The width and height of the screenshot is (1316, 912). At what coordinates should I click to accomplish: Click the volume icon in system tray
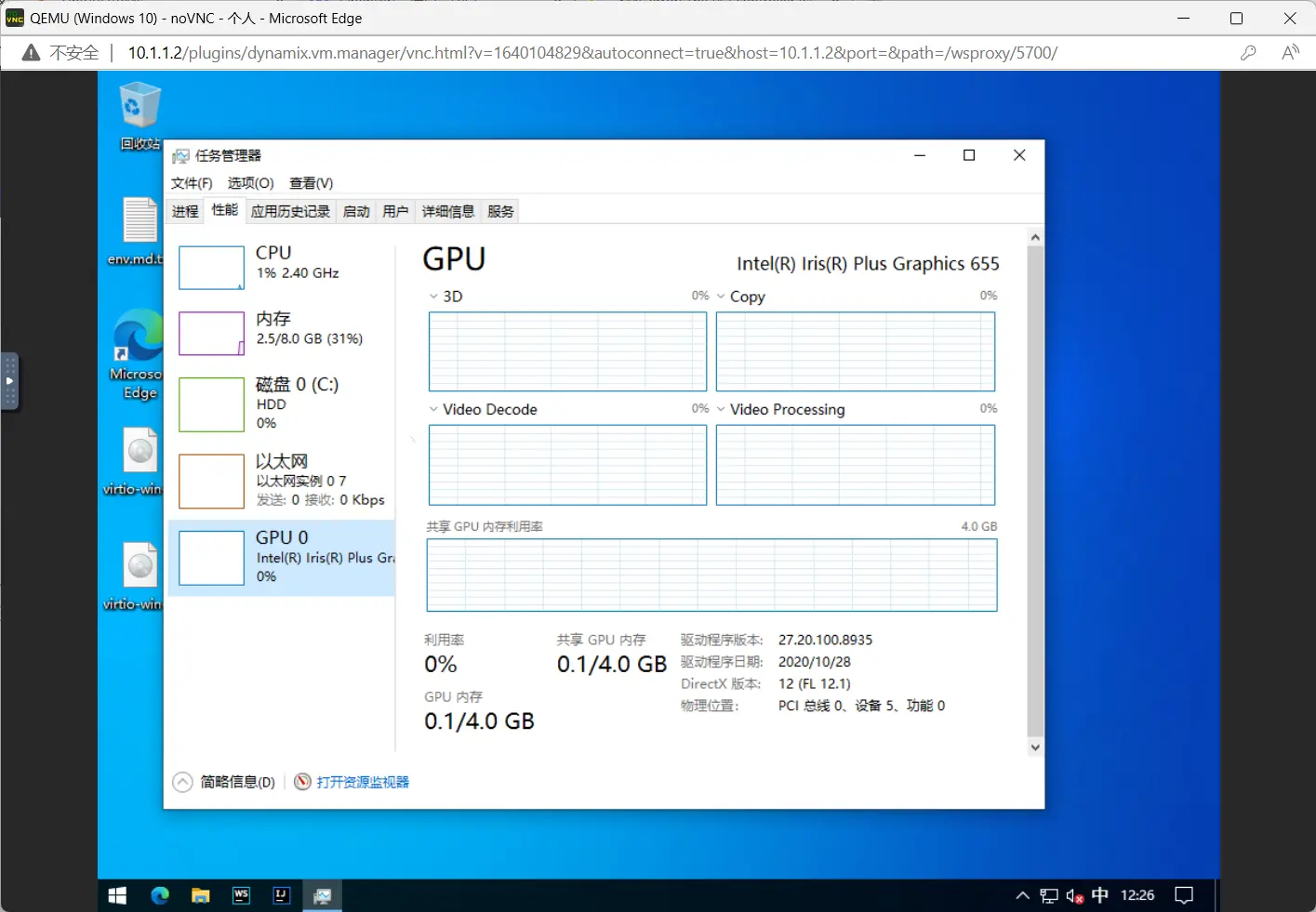(1074, 895)
